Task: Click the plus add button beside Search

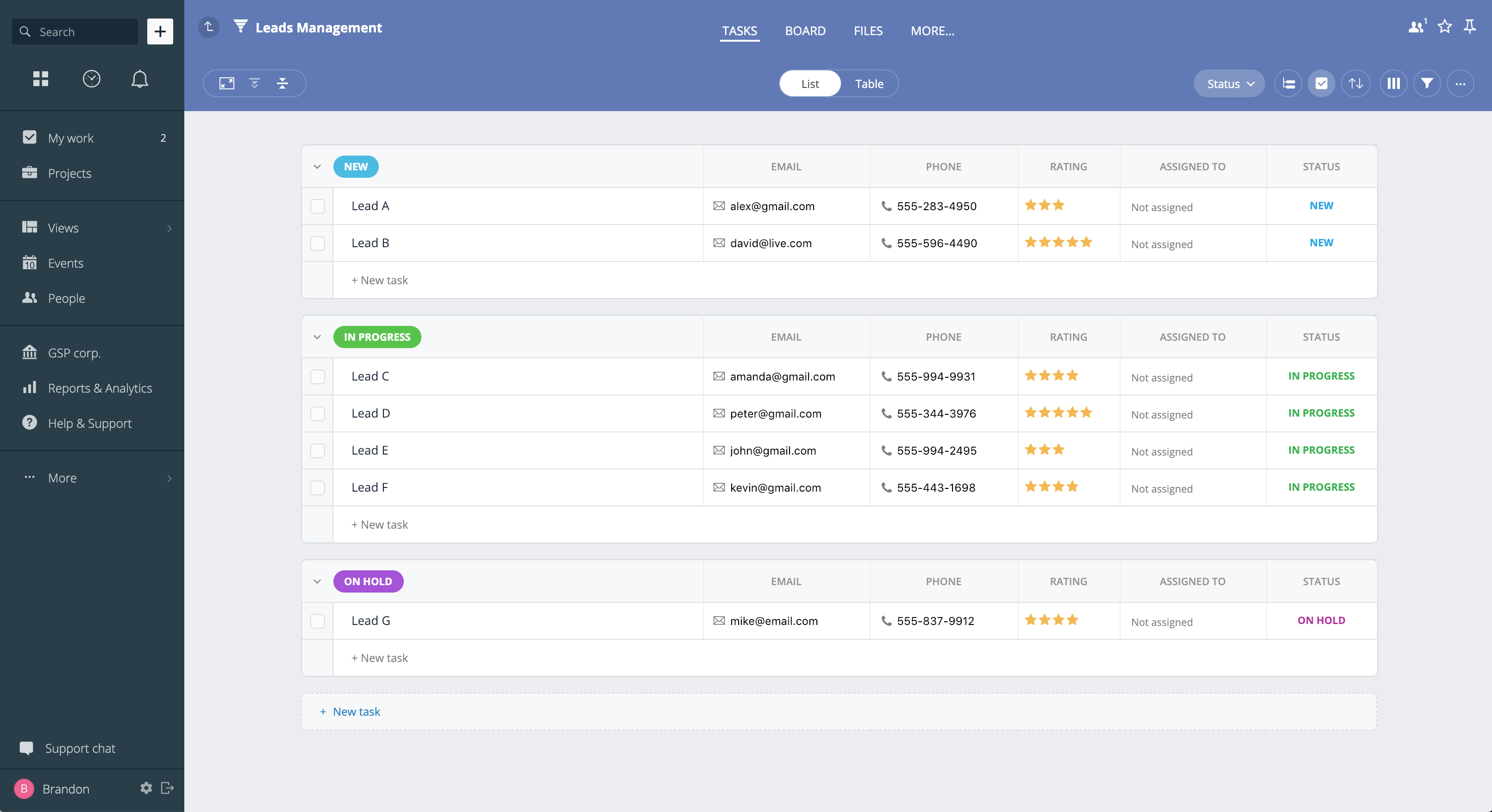Action: [160, 31]
